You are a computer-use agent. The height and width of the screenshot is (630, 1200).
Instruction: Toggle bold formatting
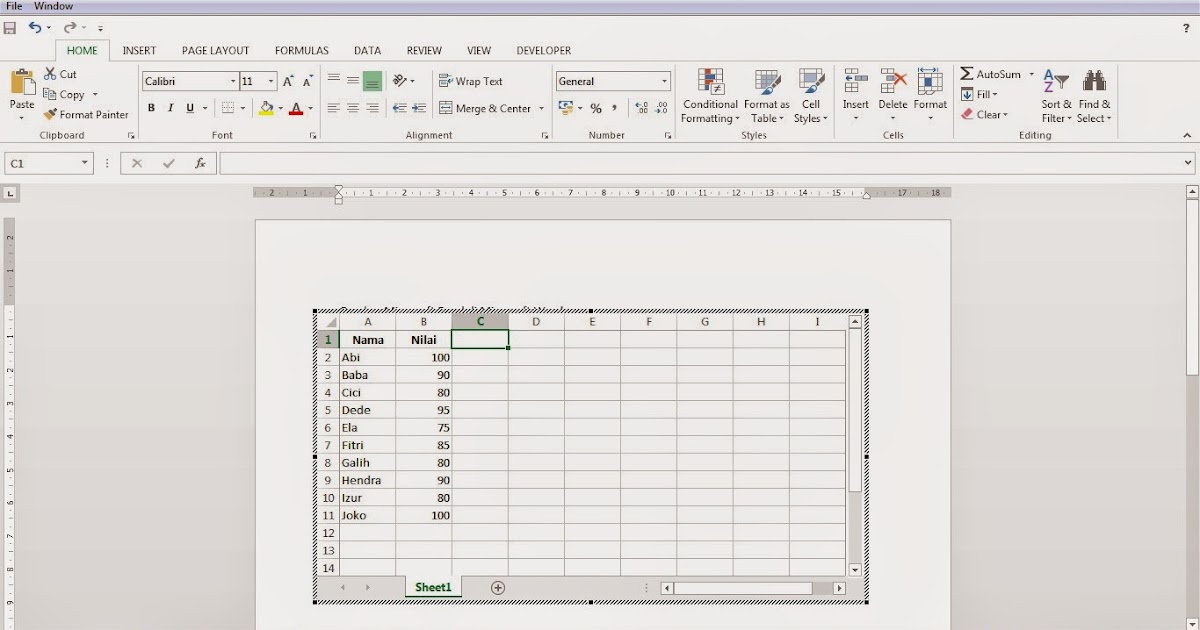pos(151,107)
